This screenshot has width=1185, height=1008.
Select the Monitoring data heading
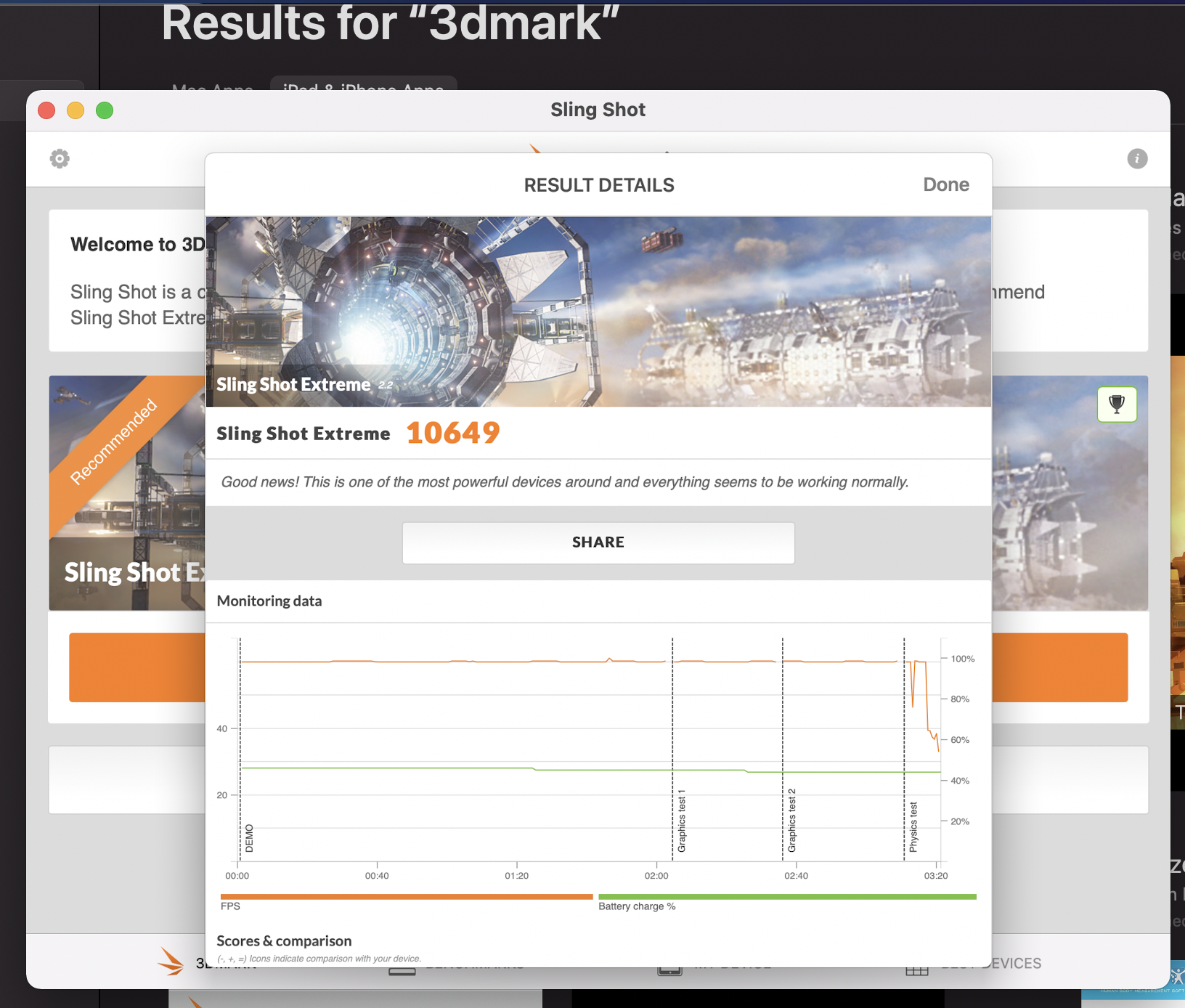(269, 601)
